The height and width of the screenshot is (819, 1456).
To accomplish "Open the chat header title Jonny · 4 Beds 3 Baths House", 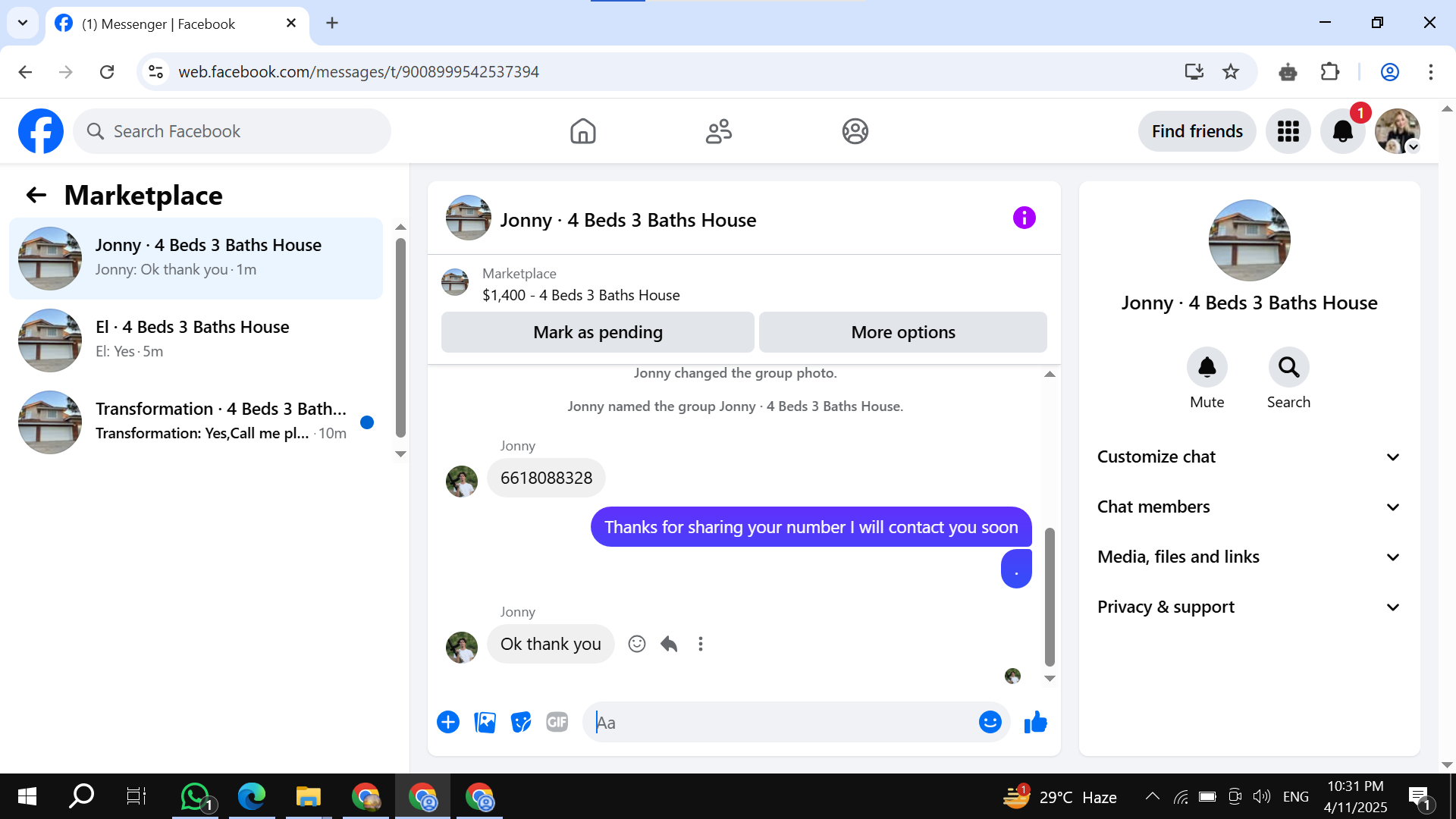I will 628,220.
